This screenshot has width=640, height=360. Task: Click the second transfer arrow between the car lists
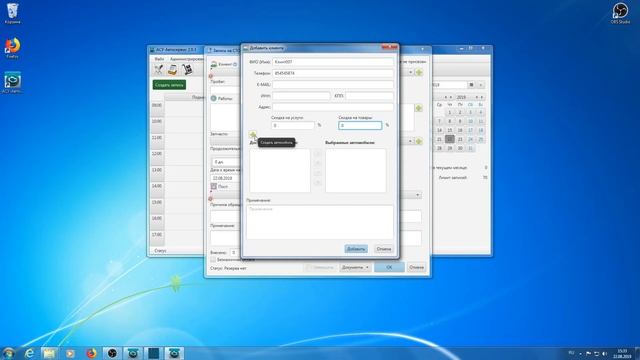[318, 164]
